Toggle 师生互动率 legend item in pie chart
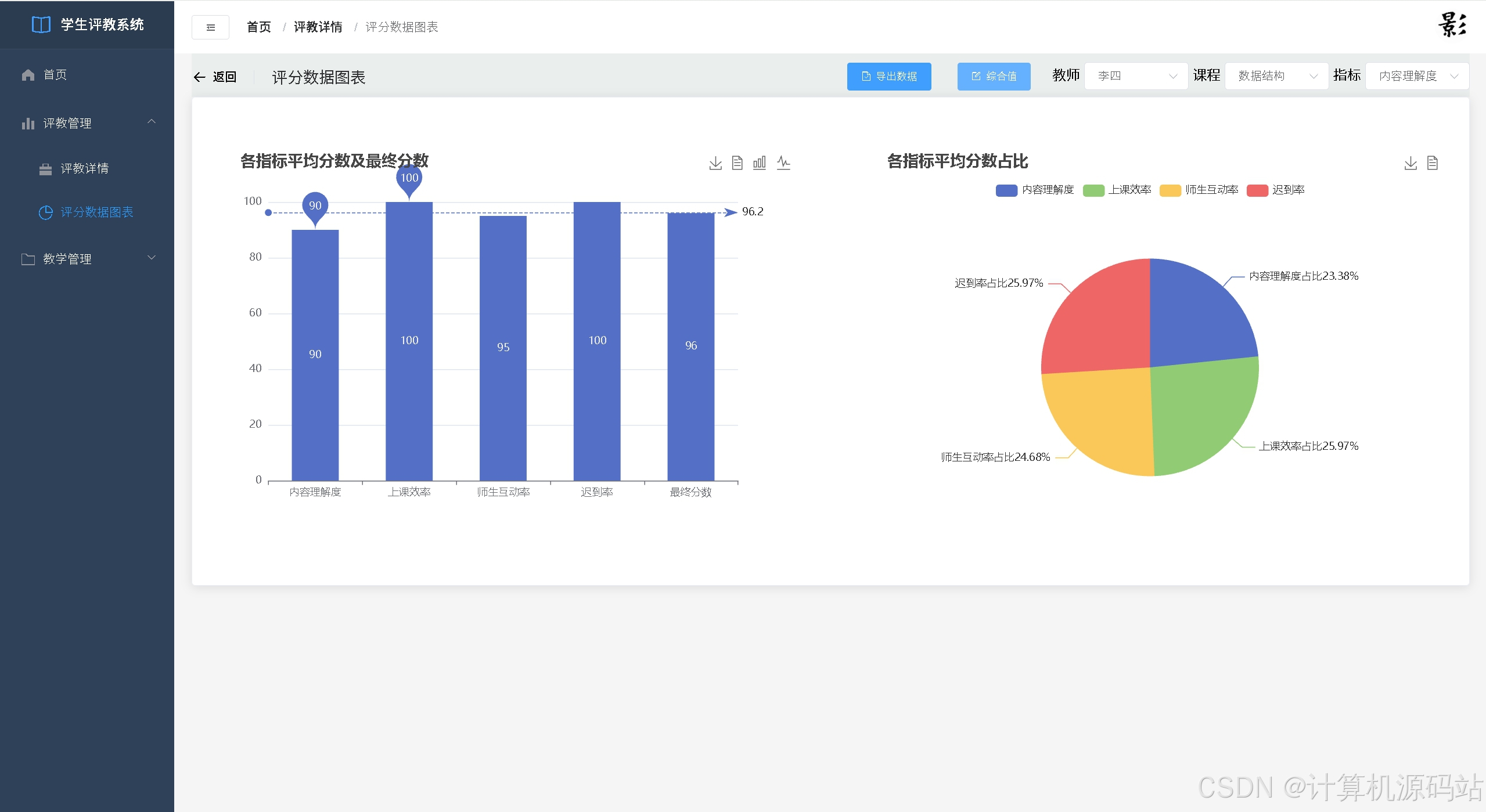 point(1199,190)
